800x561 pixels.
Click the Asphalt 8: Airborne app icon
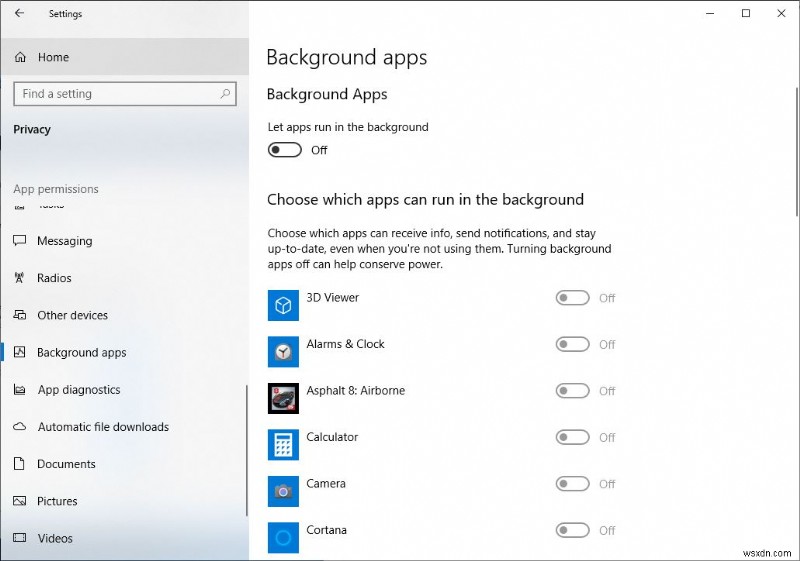pyautogui.click(x=283, y=398)
